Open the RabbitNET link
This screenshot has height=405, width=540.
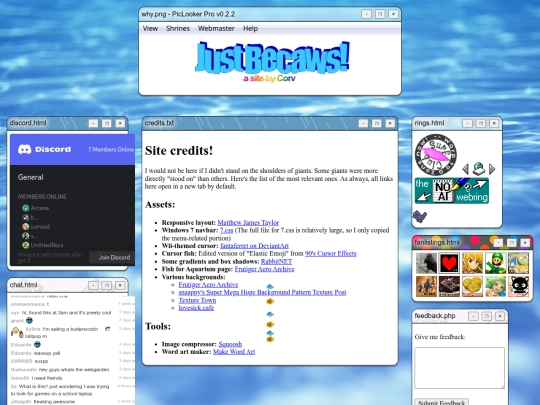click(x=276, y=261)
